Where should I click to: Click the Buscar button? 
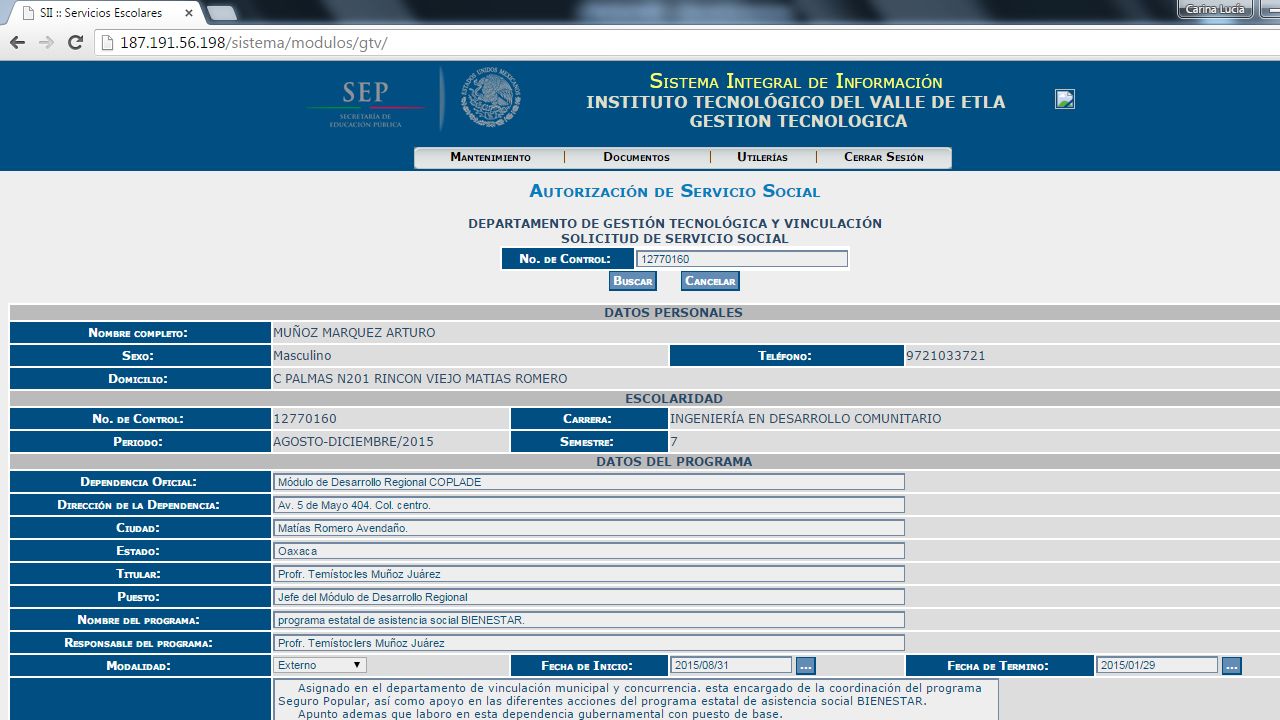pyautogui.click(x=633, y=281)
